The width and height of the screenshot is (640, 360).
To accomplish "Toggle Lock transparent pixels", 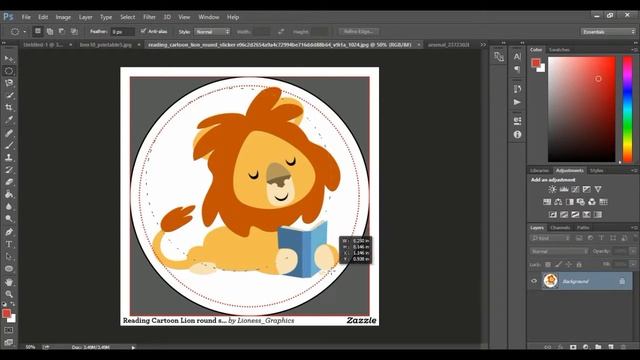I will point(548,264).
